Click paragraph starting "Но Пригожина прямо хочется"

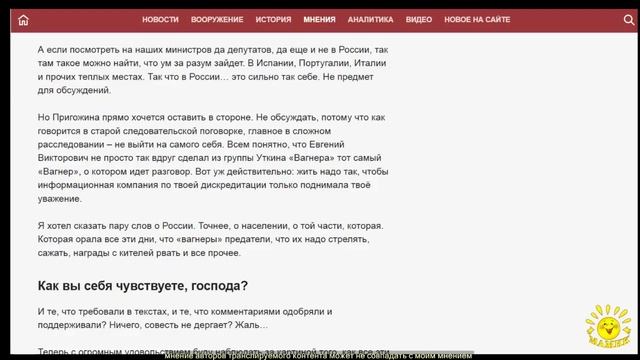(213, 158)
